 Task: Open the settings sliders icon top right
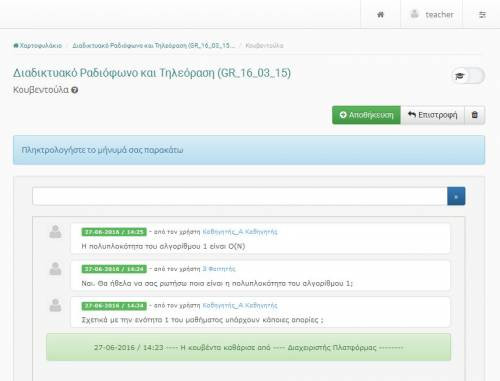[482, 15]
